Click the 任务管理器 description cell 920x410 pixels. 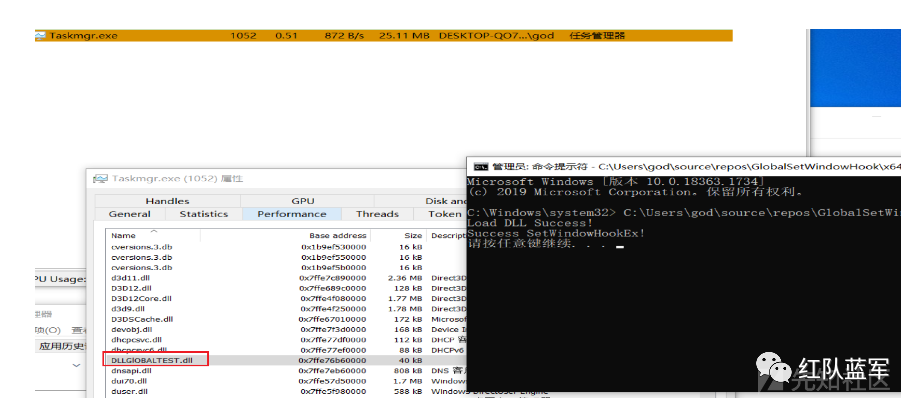[597, 36]
